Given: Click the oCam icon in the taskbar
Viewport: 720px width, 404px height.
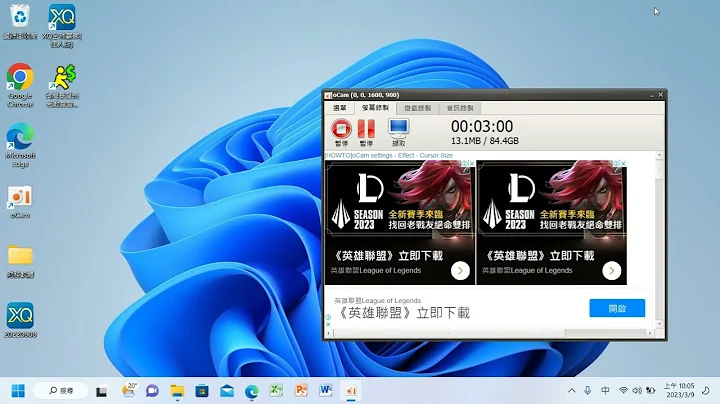Looking at the screenshot, I should click(x=351, y=391).
